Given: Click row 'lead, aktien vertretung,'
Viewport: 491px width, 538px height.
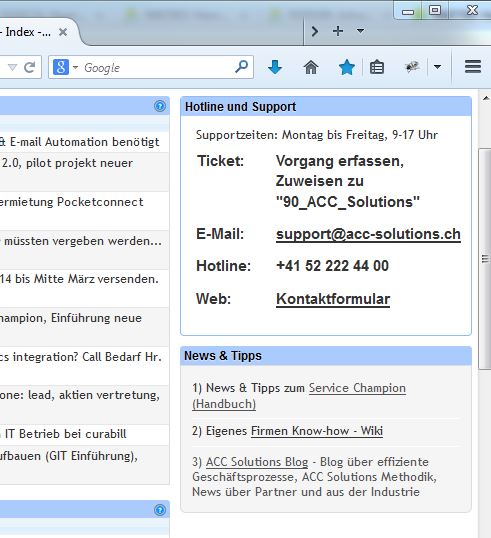Looking at the screenshot, I should [x=84, y=405].
